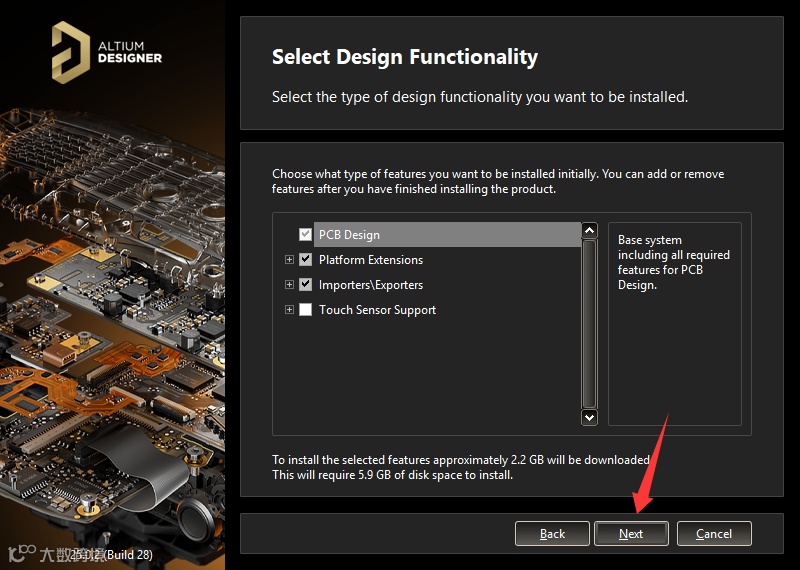The height and width of the screenshot is (570, 800).
Task: Toggle the PCB Design checkbox
Action: tap(305, 234)
